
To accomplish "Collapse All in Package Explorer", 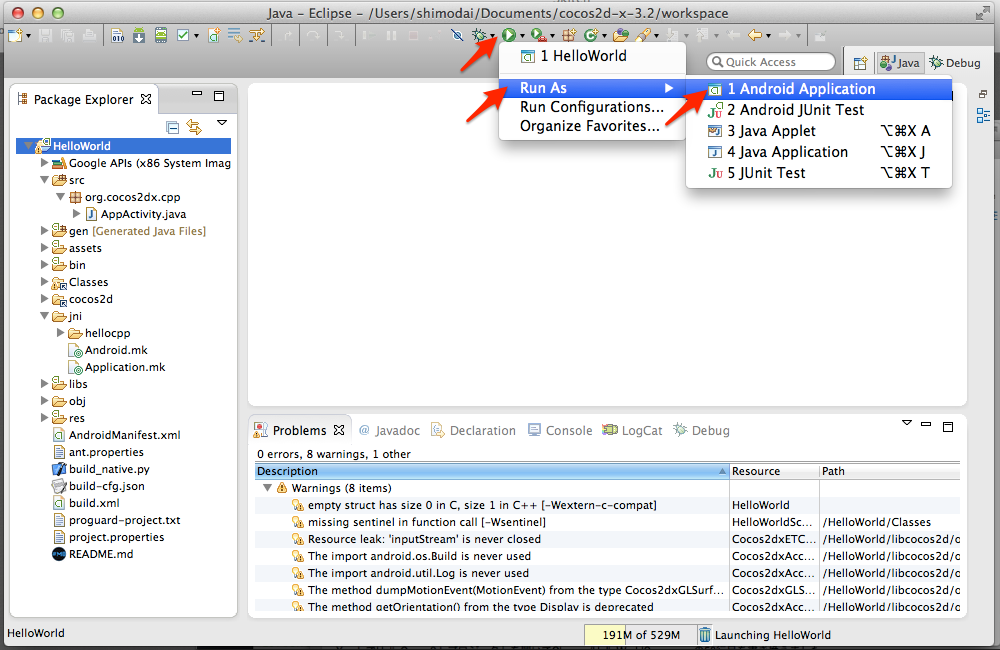I will 172,127.
